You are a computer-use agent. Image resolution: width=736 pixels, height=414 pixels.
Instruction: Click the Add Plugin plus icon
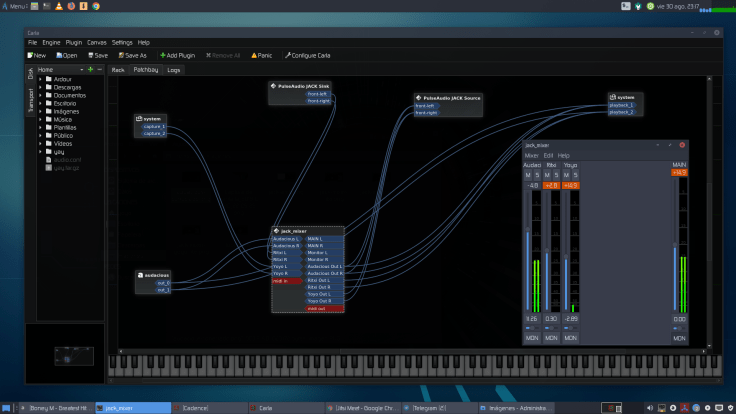[163, 56]
